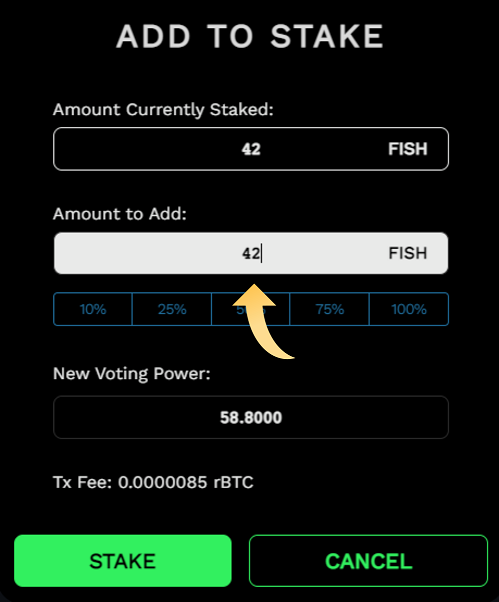Cancel the add to stake dialog
Screen dimensions: 499x602
pyautogui.click(x=368, y=561)
